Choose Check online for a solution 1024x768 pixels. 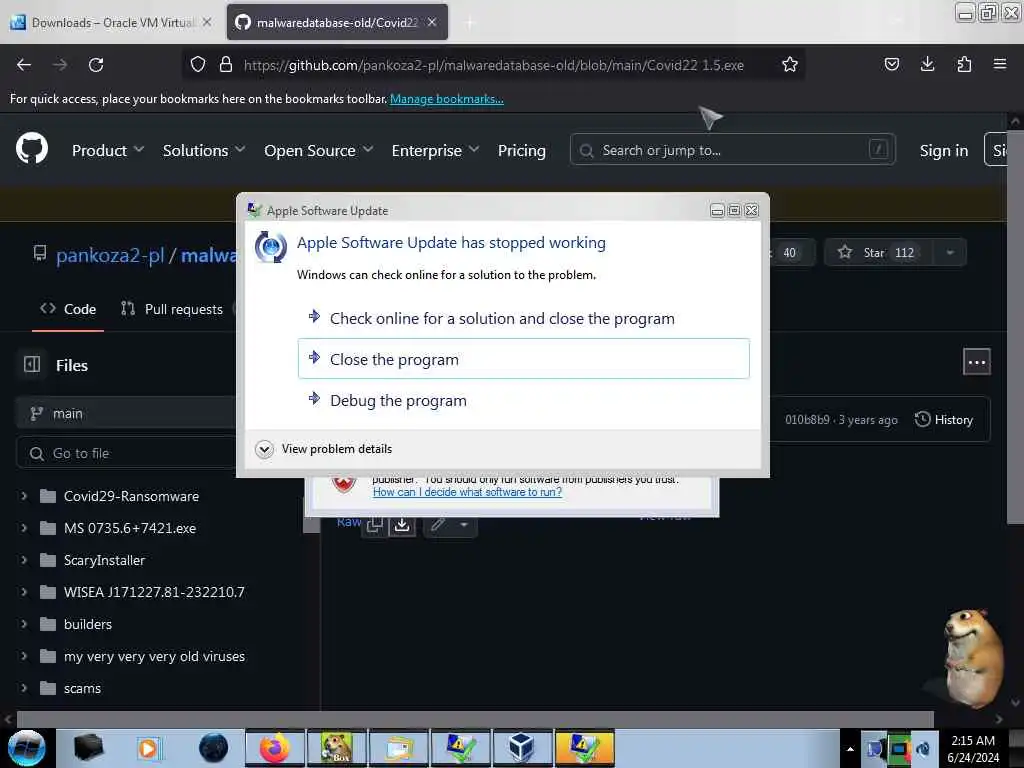[x=523, y=318]
